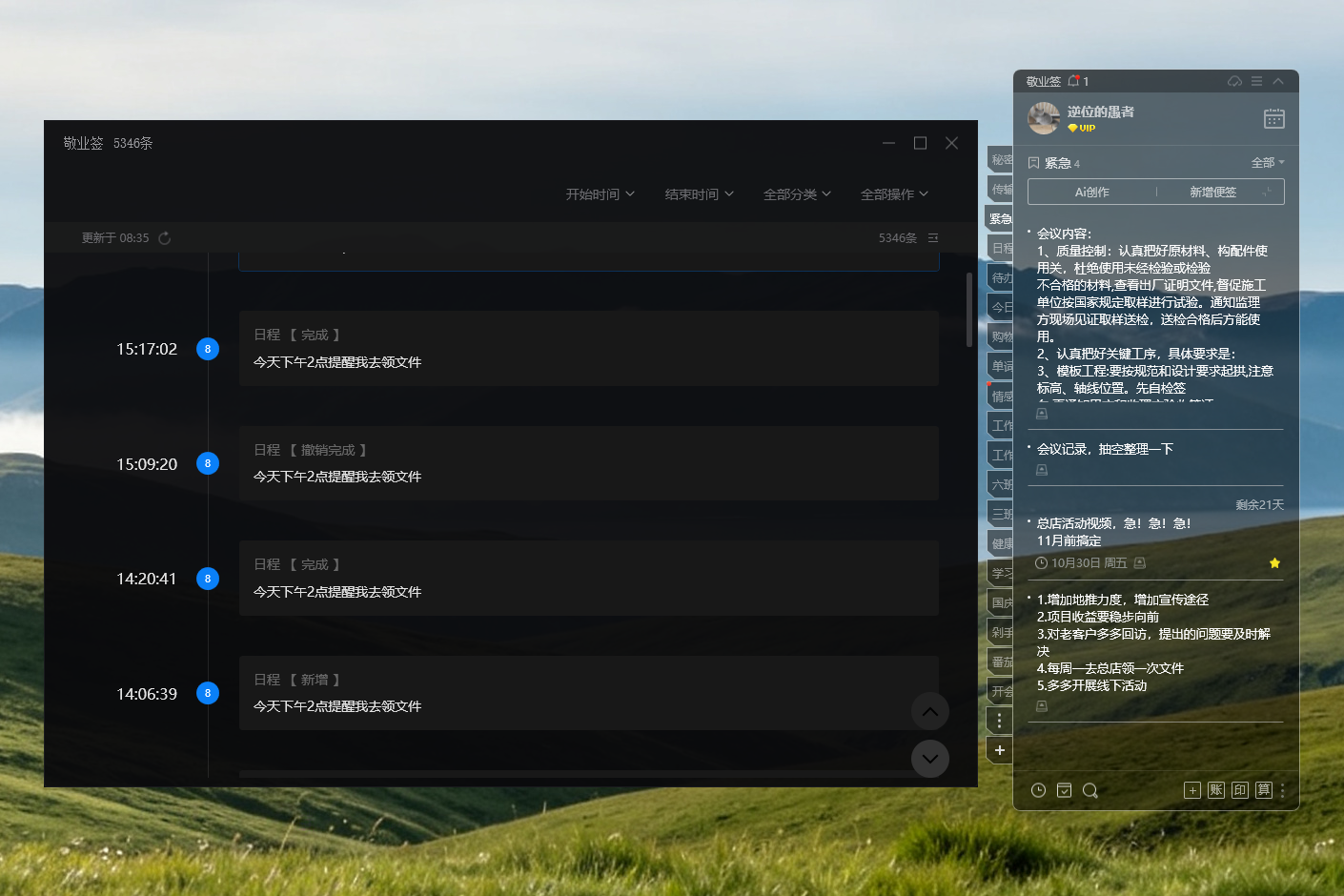Click the search magnifier icon in bottom toolbar
Viewport: 1344px width, 896px height.
[1090, 790]
